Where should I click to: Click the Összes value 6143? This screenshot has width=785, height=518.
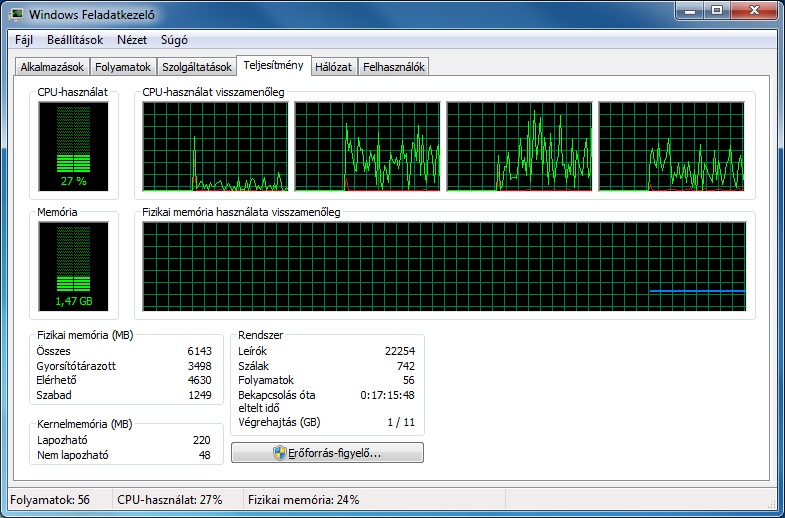(x=200, y=351)
